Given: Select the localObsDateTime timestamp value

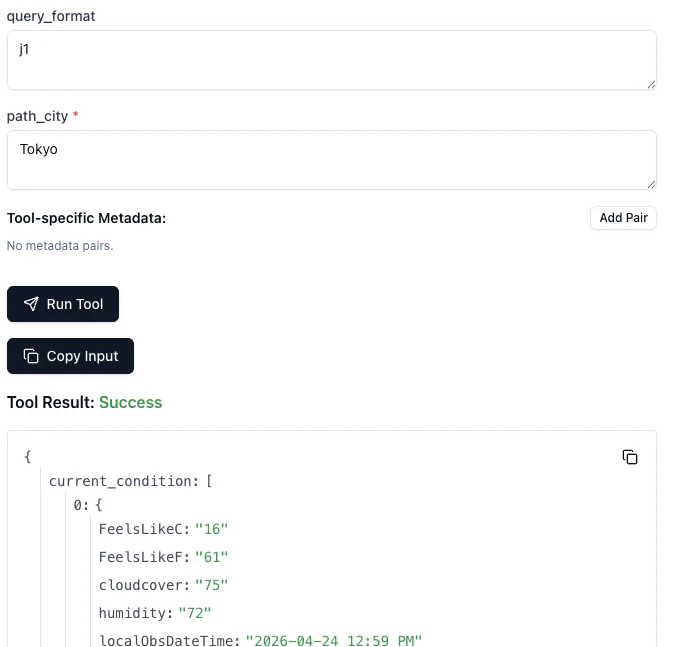Looking at the screenshot, I should click(x=334, y=641).
